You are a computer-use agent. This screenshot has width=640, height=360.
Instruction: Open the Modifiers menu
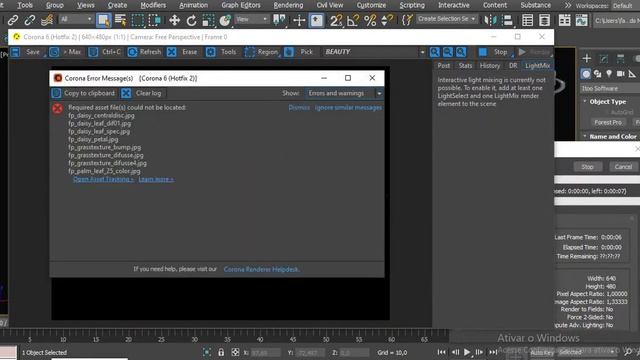point(153,5)
